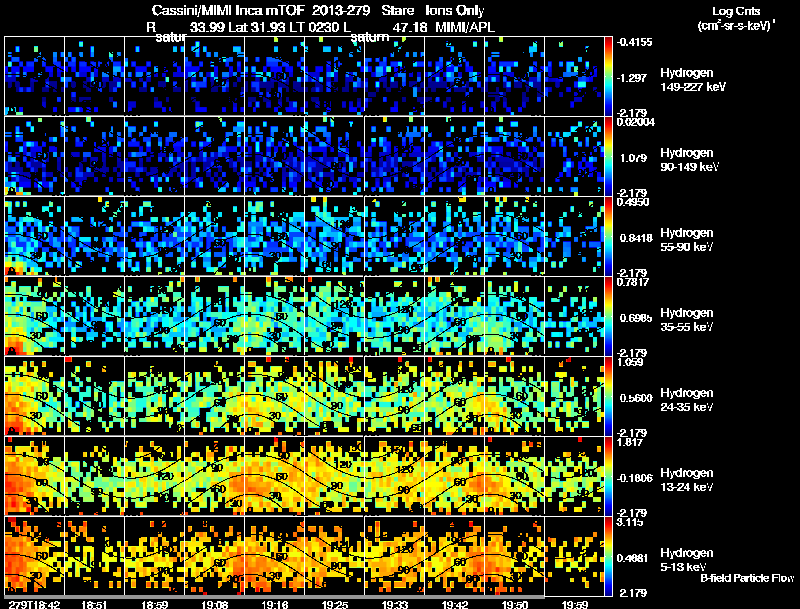Click the '1.079' colorbar value
This screenshot has height=609, width=800.
point(633,158)
